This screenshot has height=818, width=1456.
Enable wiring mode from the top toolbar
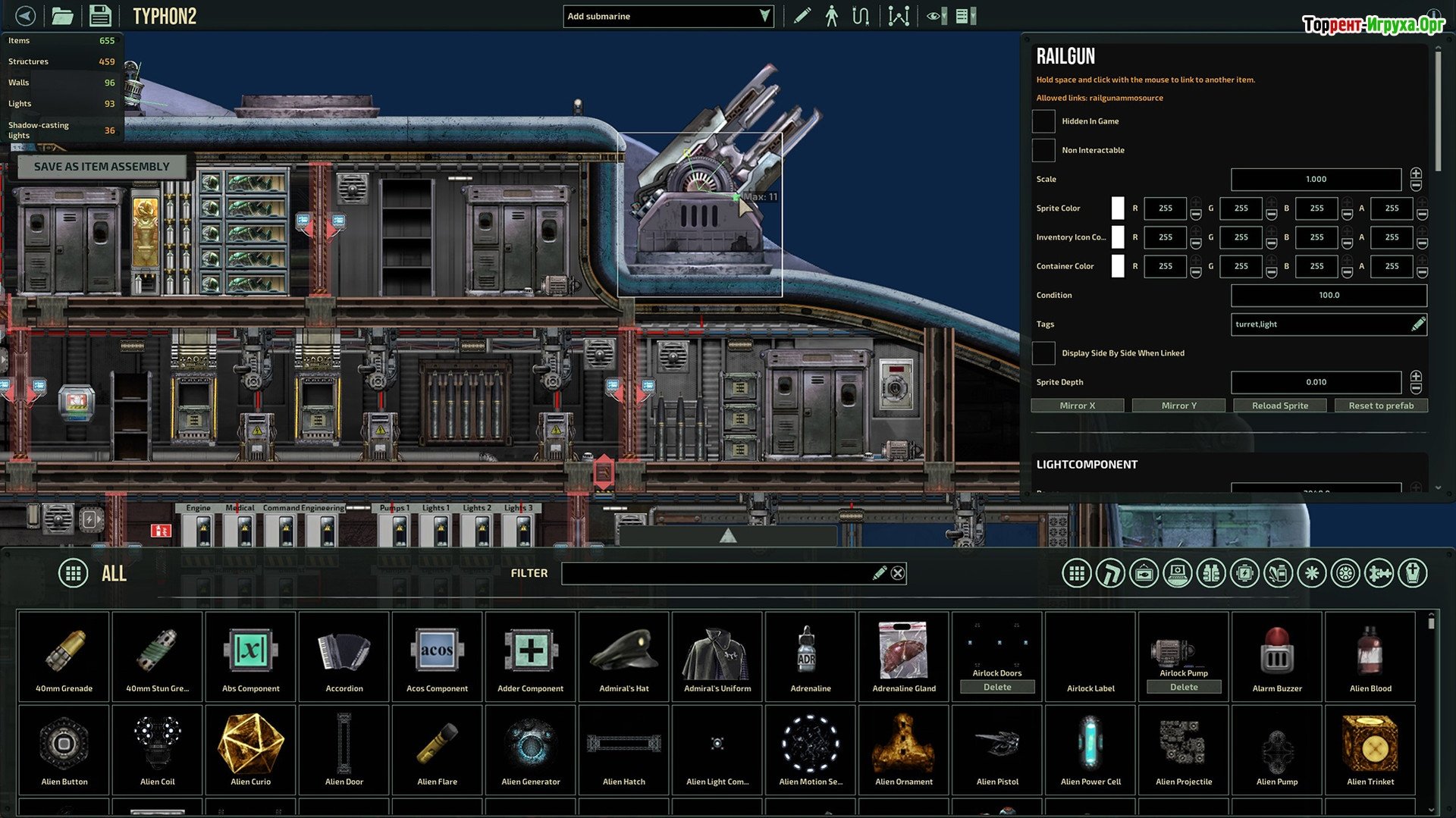coord(860,16)
